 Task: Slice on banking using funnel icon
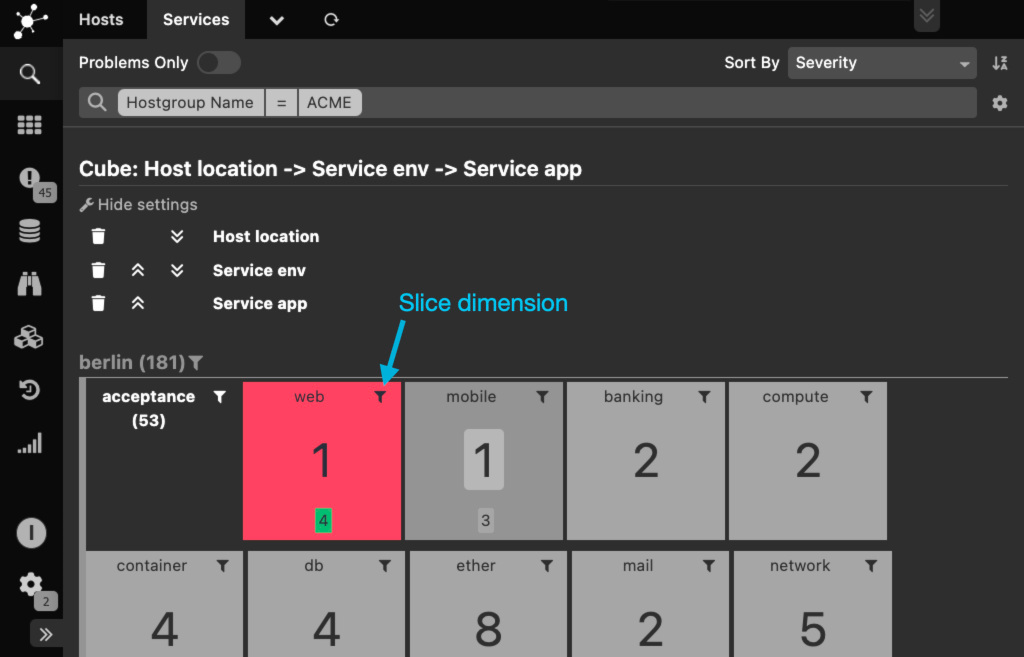point(705,396)
